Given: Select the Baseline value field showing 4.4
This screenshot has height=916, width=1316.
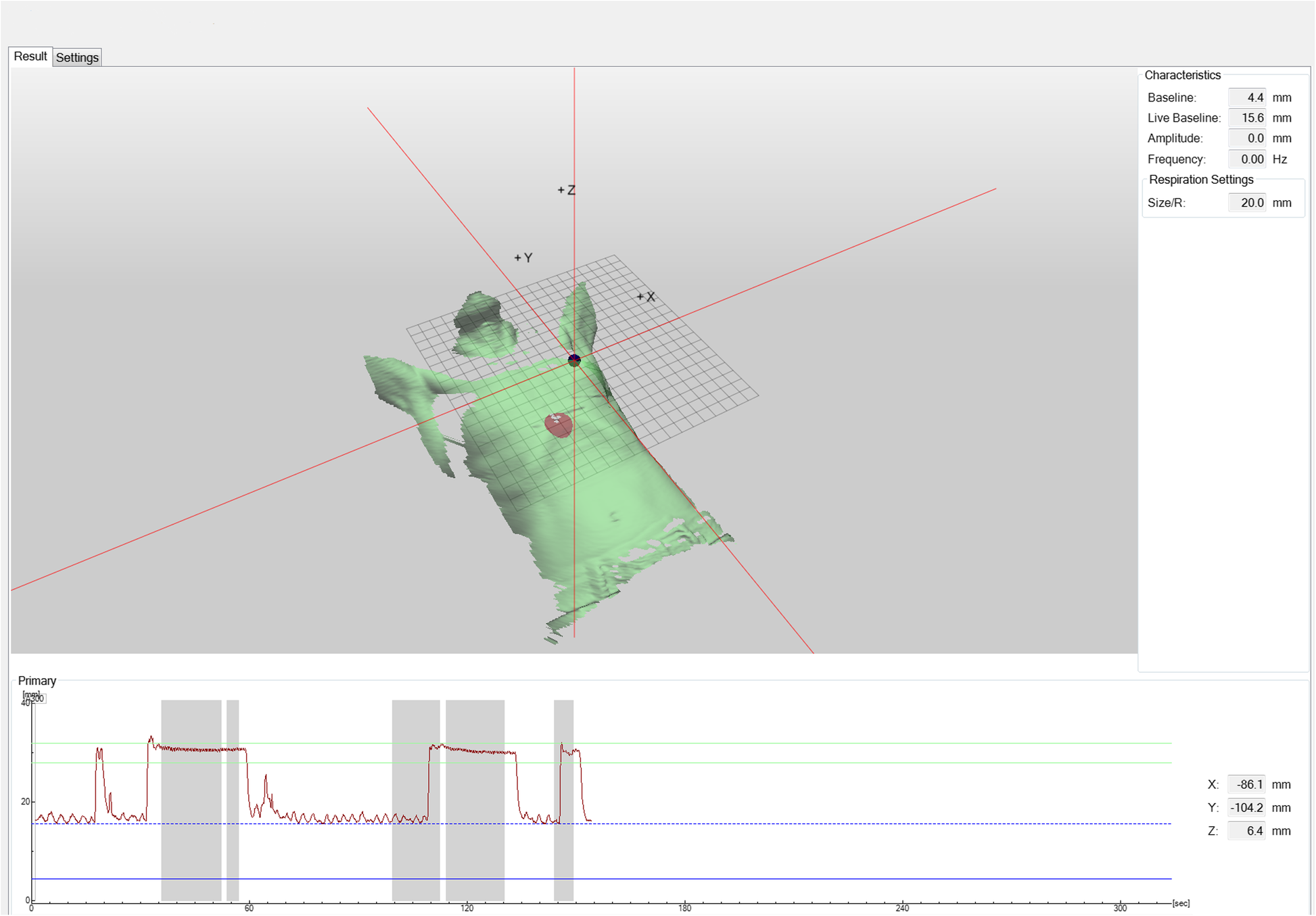Looking at the screenshot, I should click(1248, 97).
